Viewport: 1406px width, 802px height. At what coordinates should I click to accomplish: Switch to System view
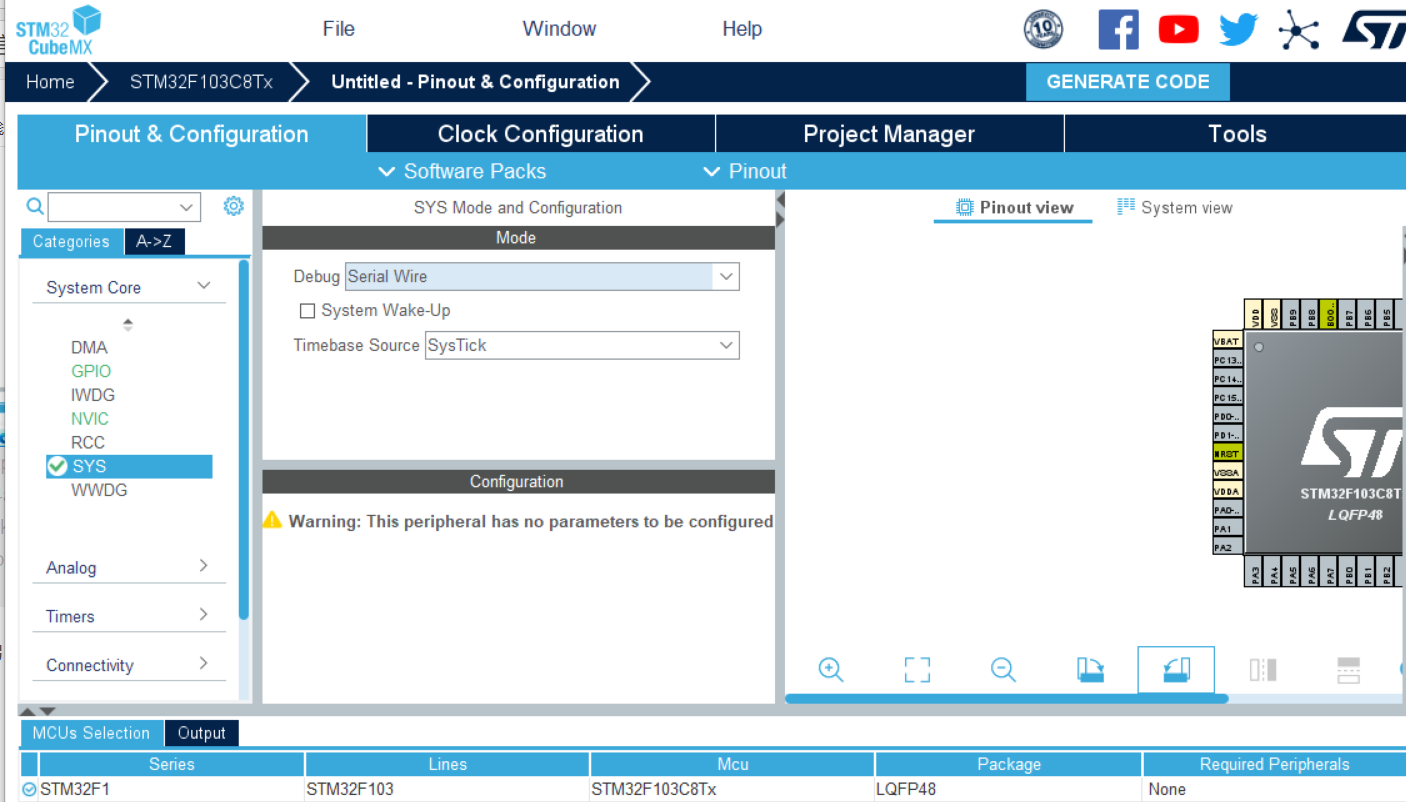click(1175, 207)
